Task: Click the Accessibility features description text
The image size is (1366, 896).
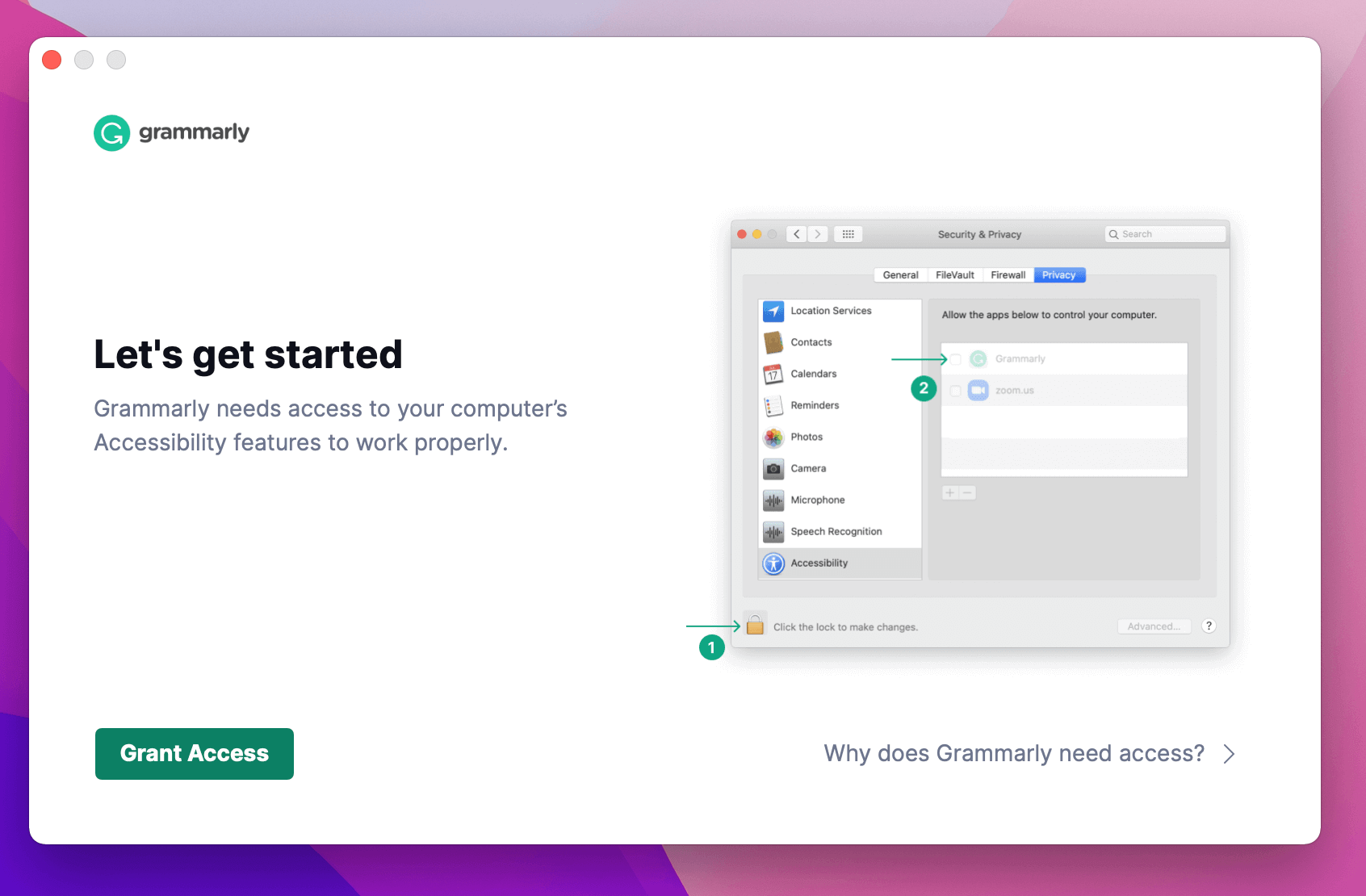Action: [x=330, y=425]
